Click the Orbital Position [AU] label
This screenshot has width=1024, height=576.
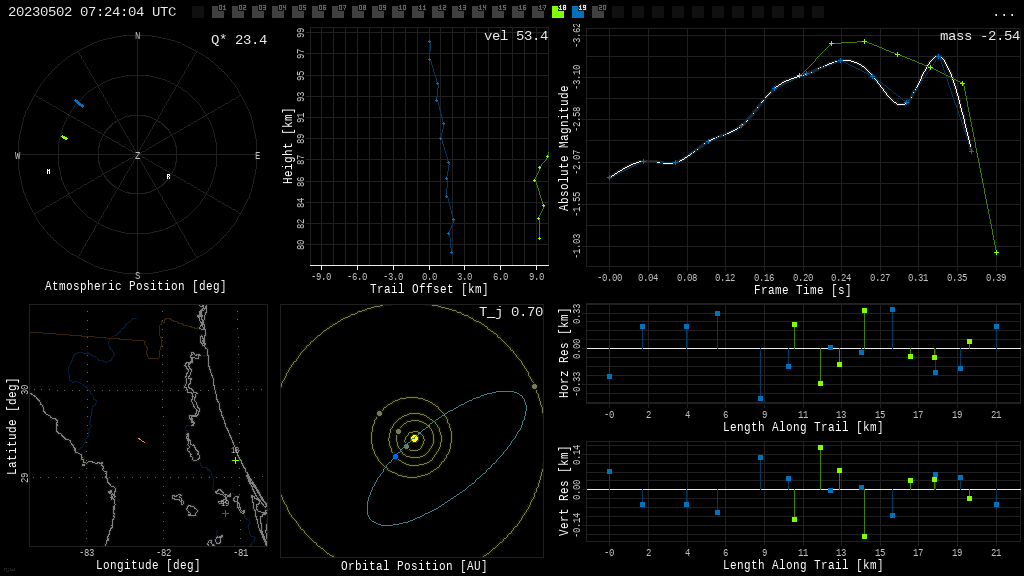coord(414,566)
